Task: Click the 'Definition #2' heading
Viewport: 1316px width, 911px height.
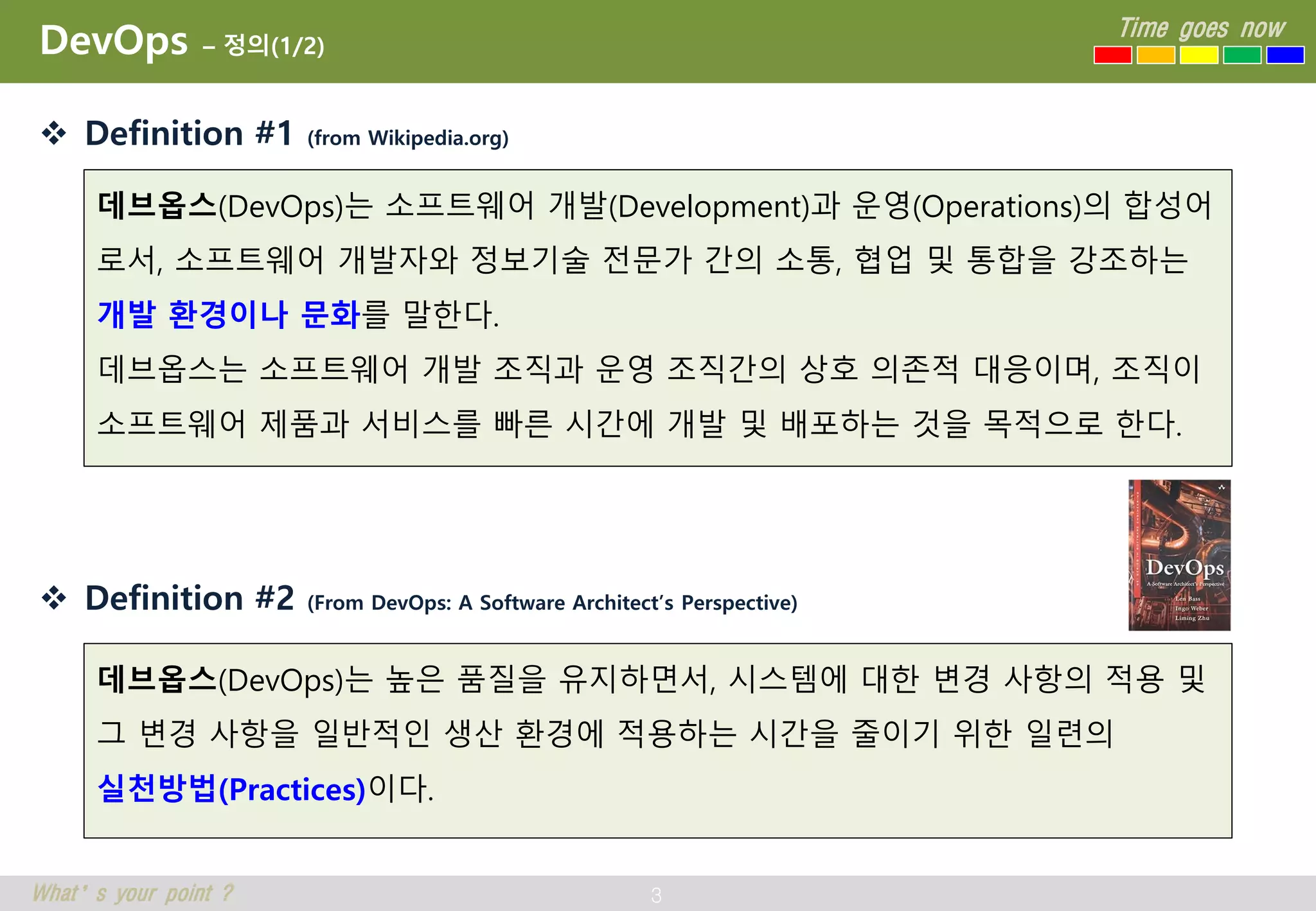Action: point(189,598)
